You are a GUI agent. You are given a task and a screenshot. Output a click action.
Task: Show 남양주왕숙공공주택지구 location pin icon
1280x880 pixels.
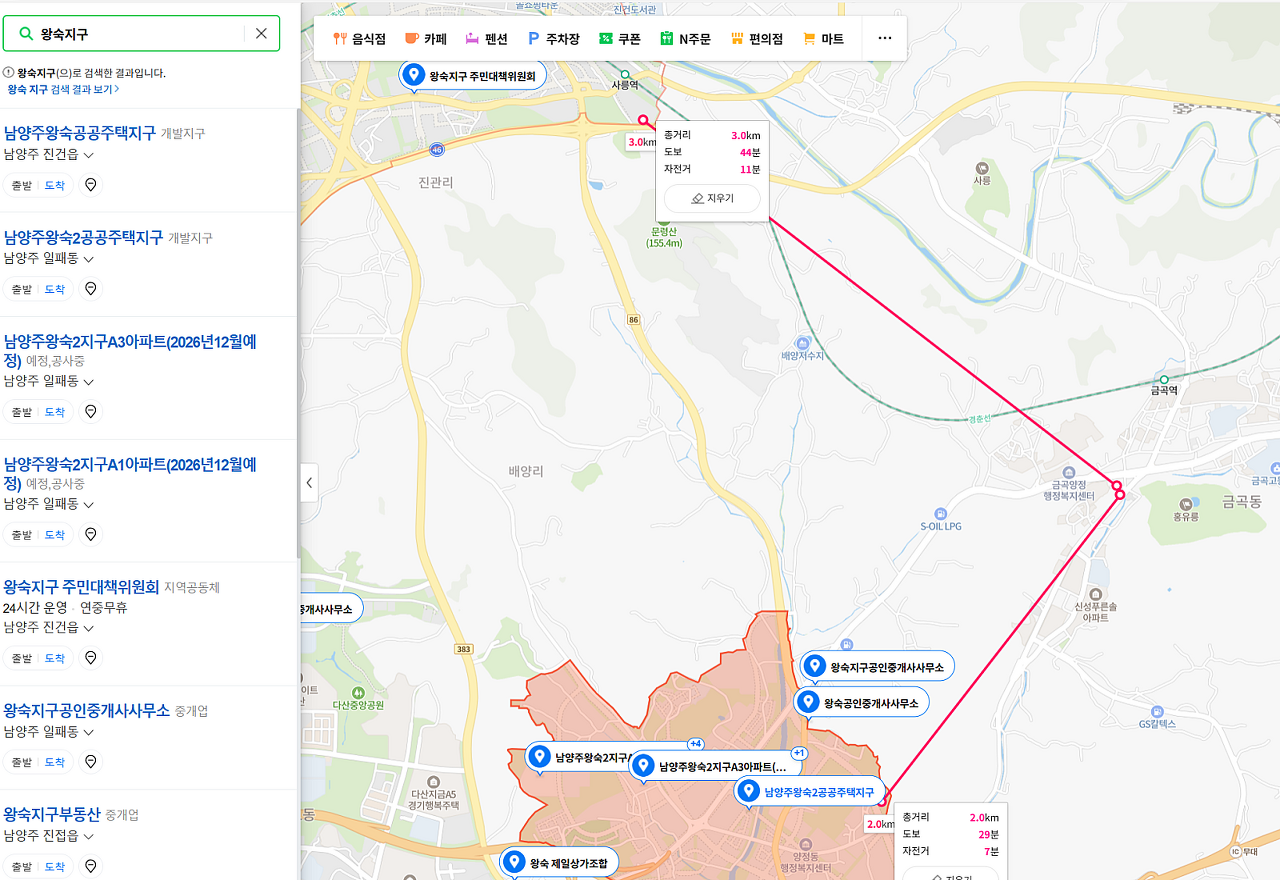click(91, 185)
